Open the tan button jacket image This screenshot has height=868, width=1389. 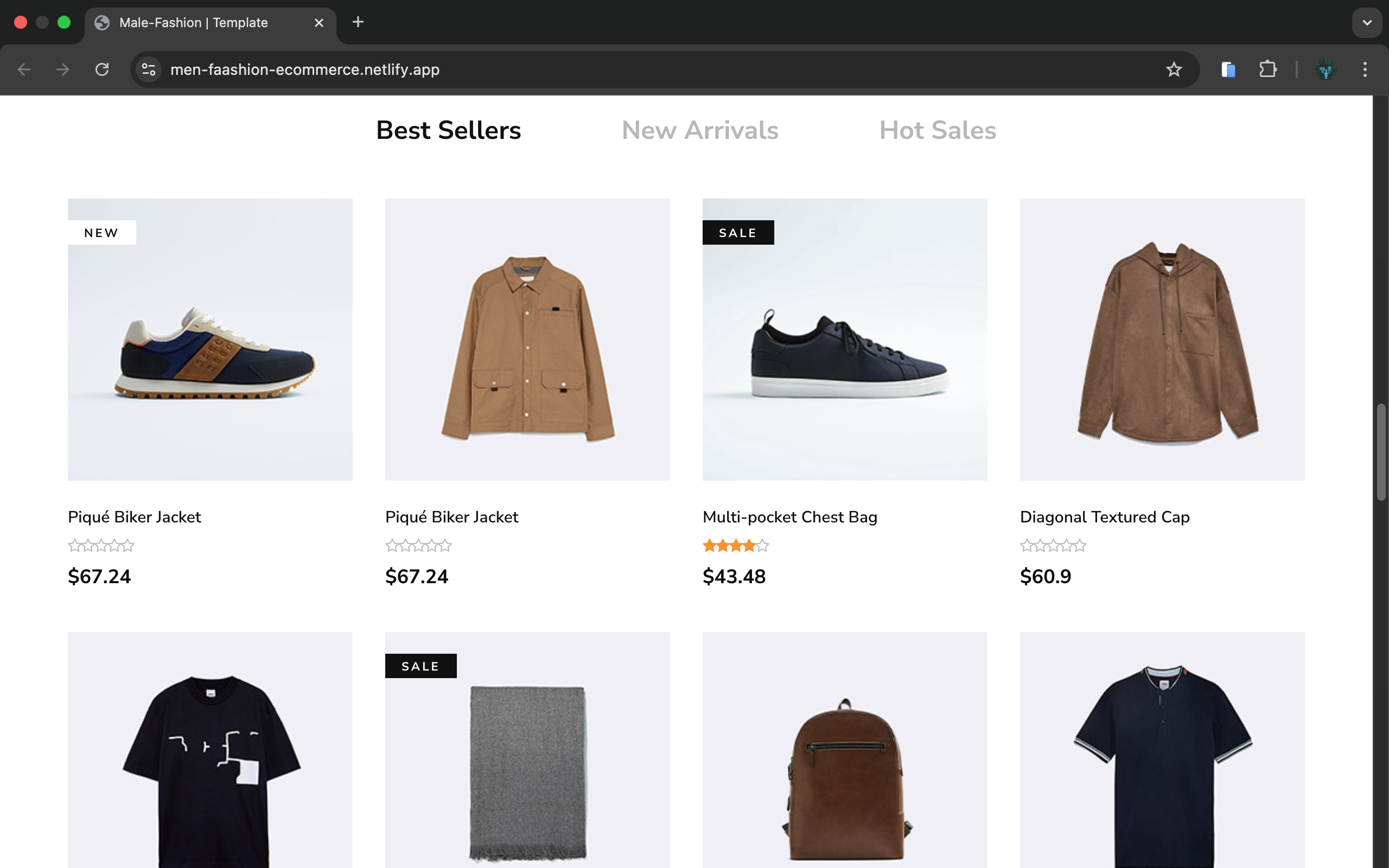click(x=527, y=339)
